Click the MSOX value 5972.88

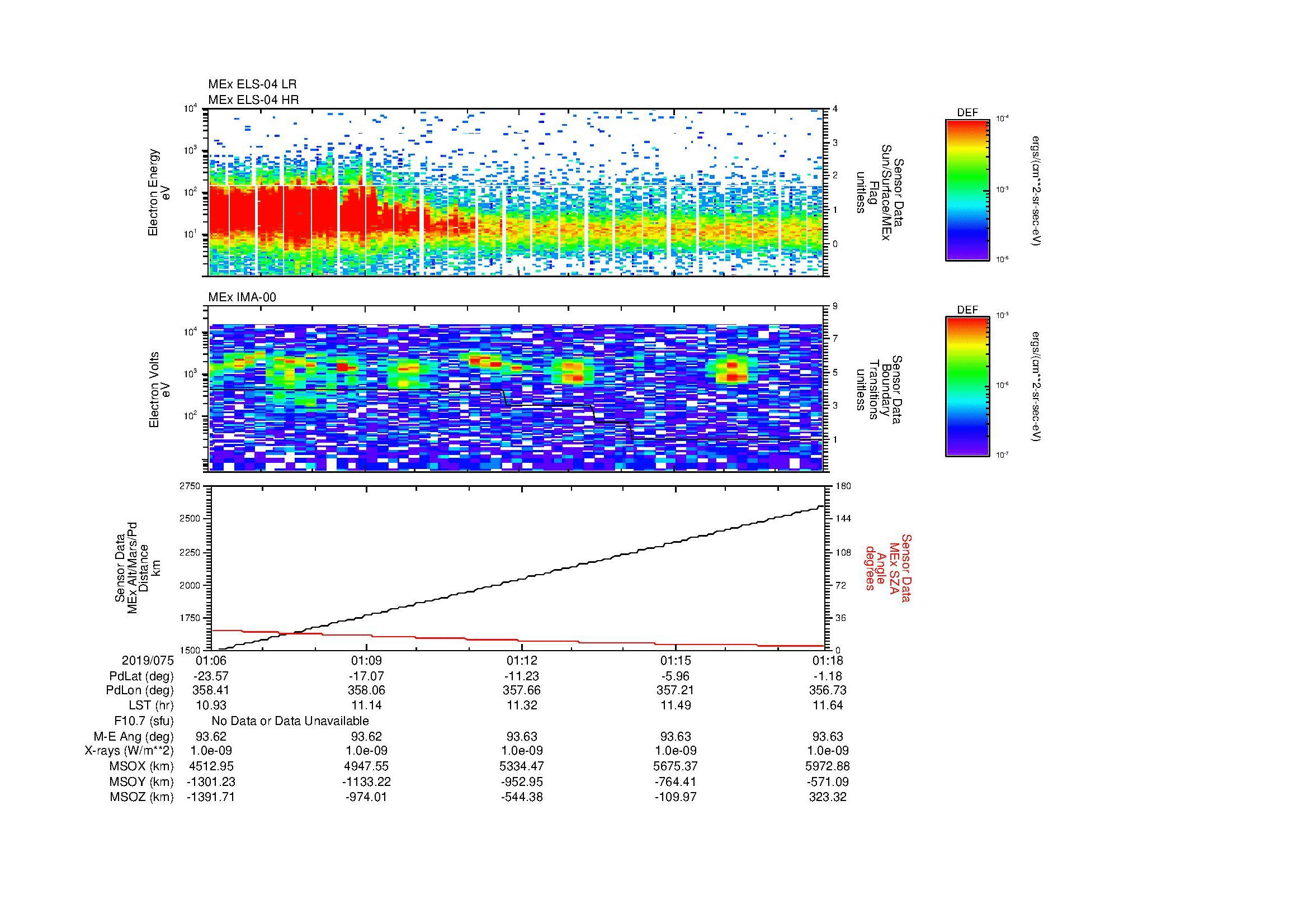tap(827, 766)
